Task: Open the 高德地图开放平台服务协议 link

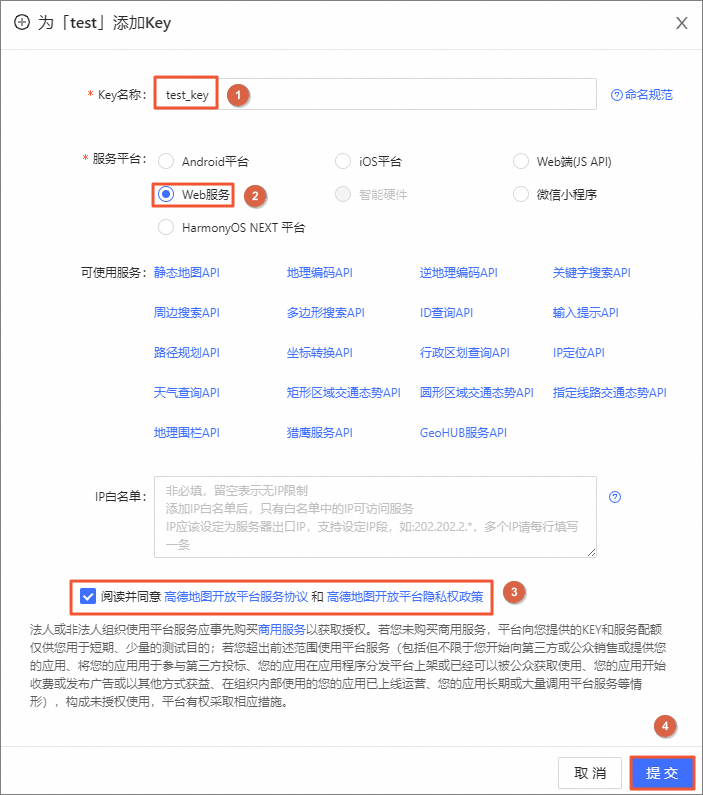Action: tap(236, 597)
